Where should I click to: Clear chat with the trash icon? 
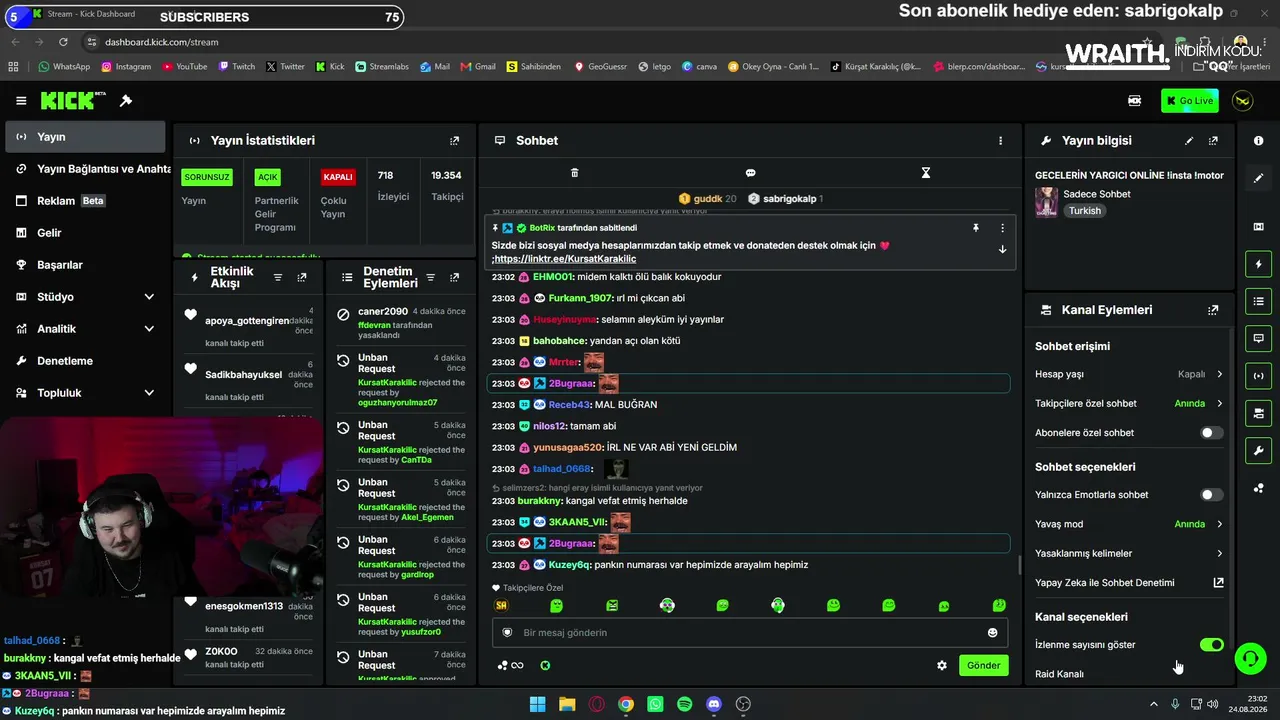pyautogui.click(x=574, y=173)
